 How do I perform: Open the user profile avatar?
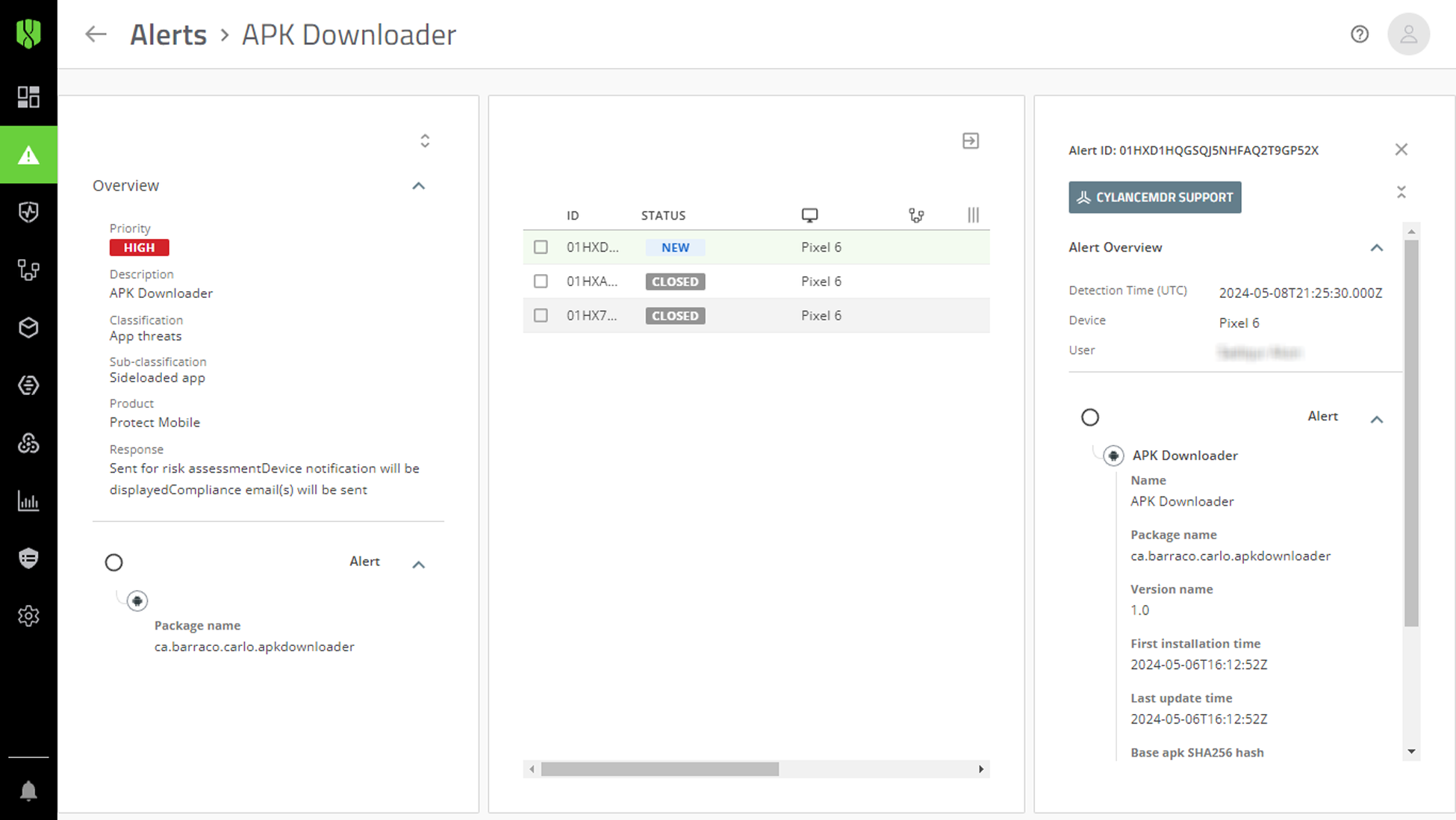pyautogui.click(x=1408, y=34)
